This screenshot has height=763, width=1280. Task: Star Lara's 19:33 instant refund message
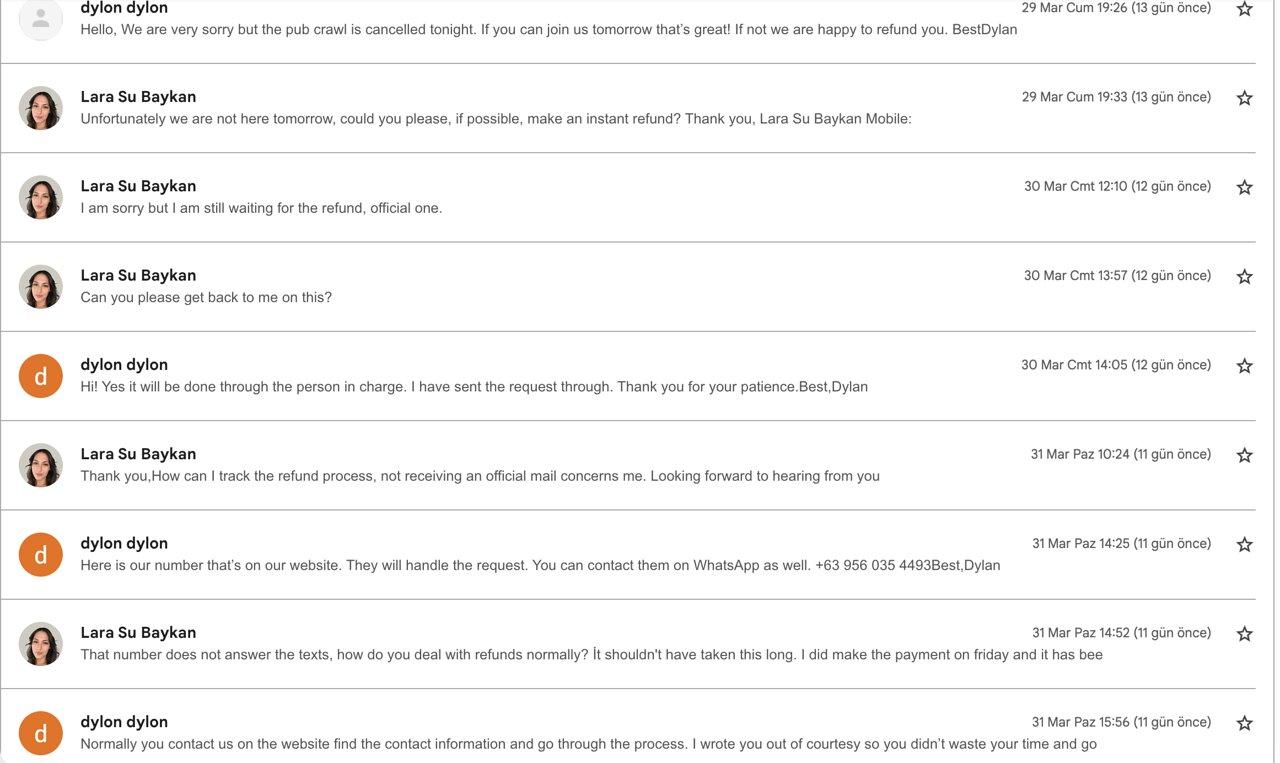[1244, 98]
